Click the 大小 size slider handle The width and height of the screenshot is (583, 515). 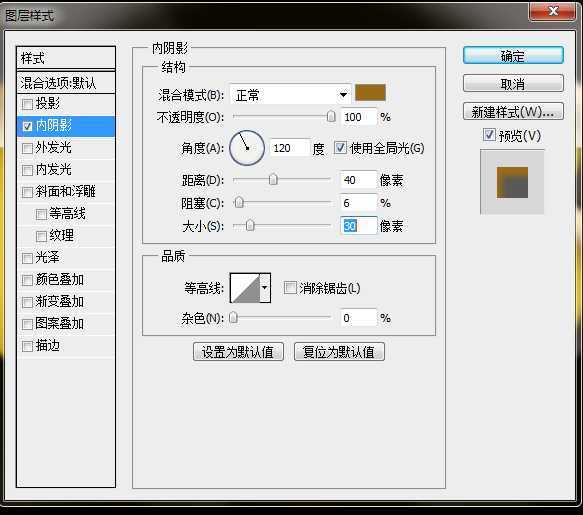(x=250, y=225)
